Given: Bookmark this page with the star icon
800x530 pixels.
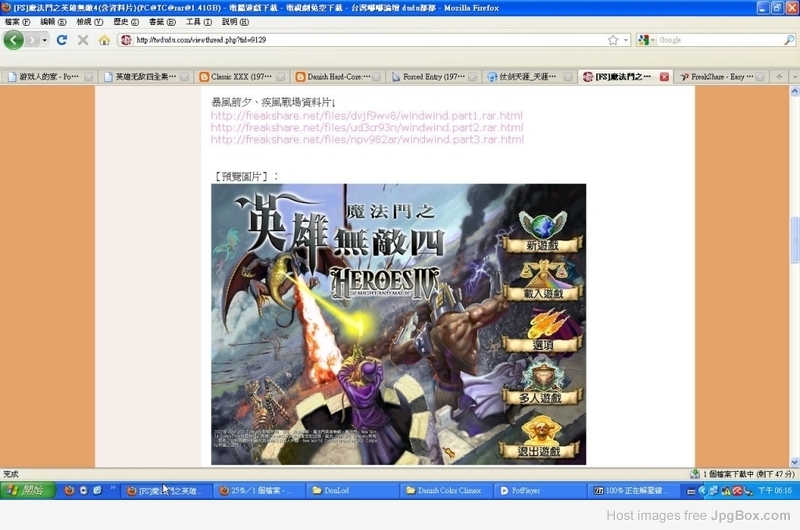Looking at the screenshot, I should click(613, 40).
